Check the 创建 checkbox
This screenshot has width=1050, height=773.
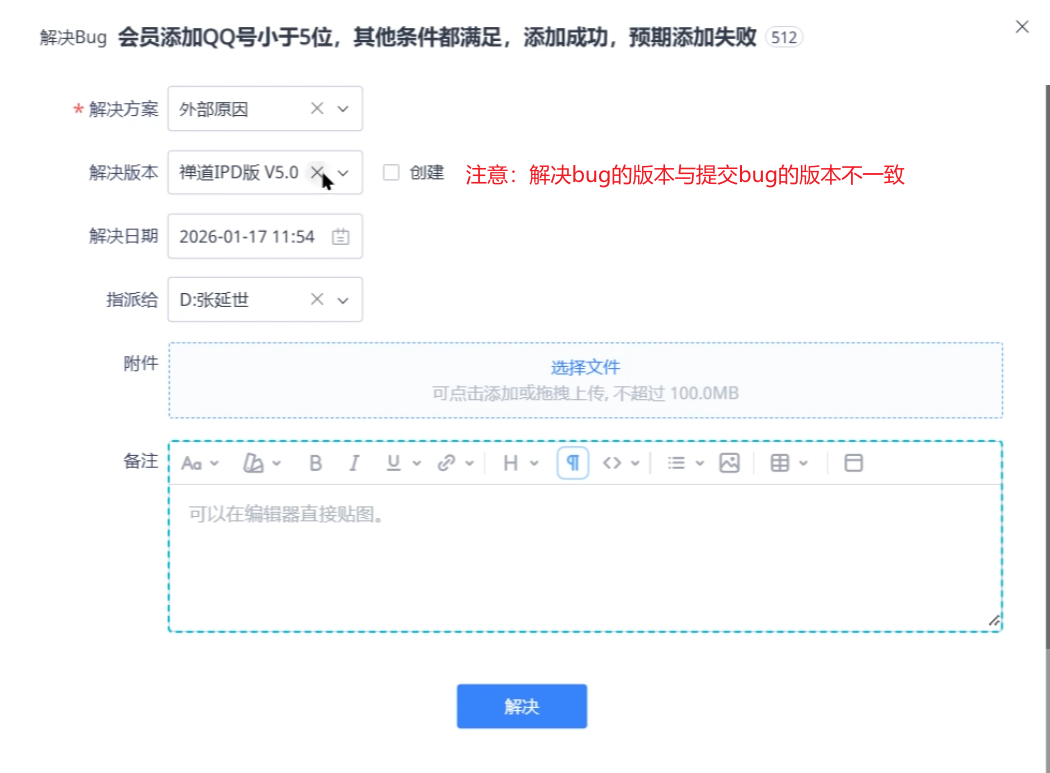pos(391,172)
